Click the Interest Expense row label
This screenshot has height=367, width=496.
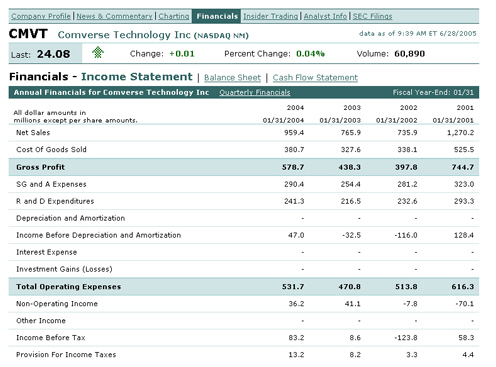pos(47,252)
